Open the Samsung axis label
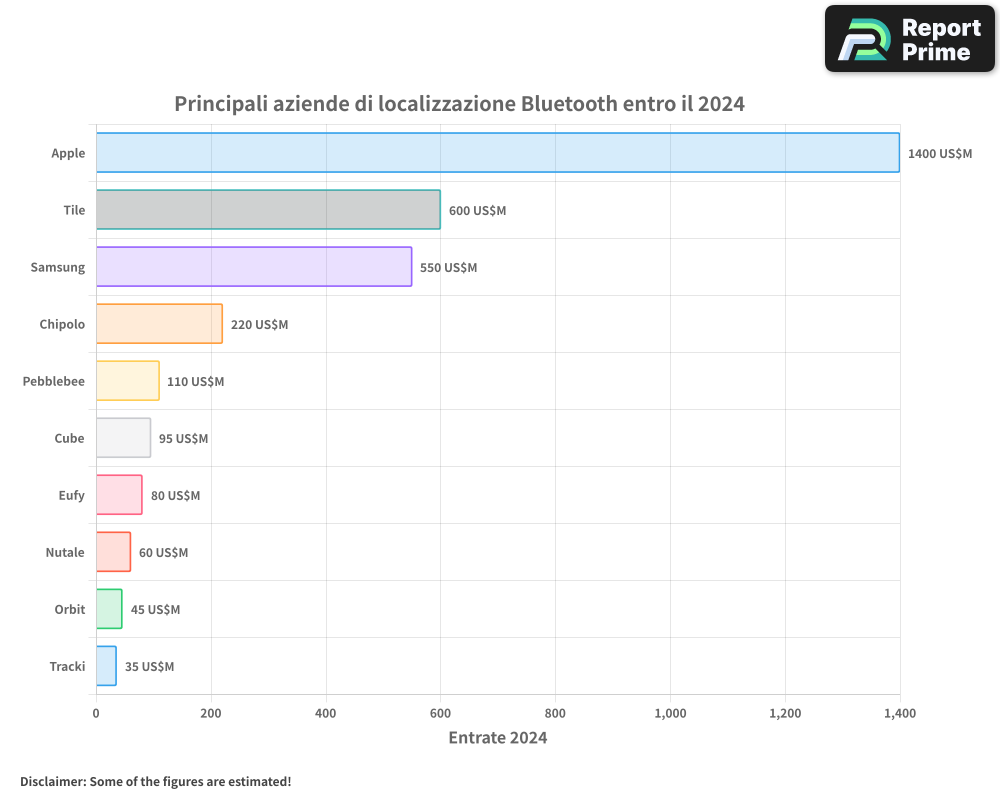Viewport: 1000px width, 800px height. (58, 267)
